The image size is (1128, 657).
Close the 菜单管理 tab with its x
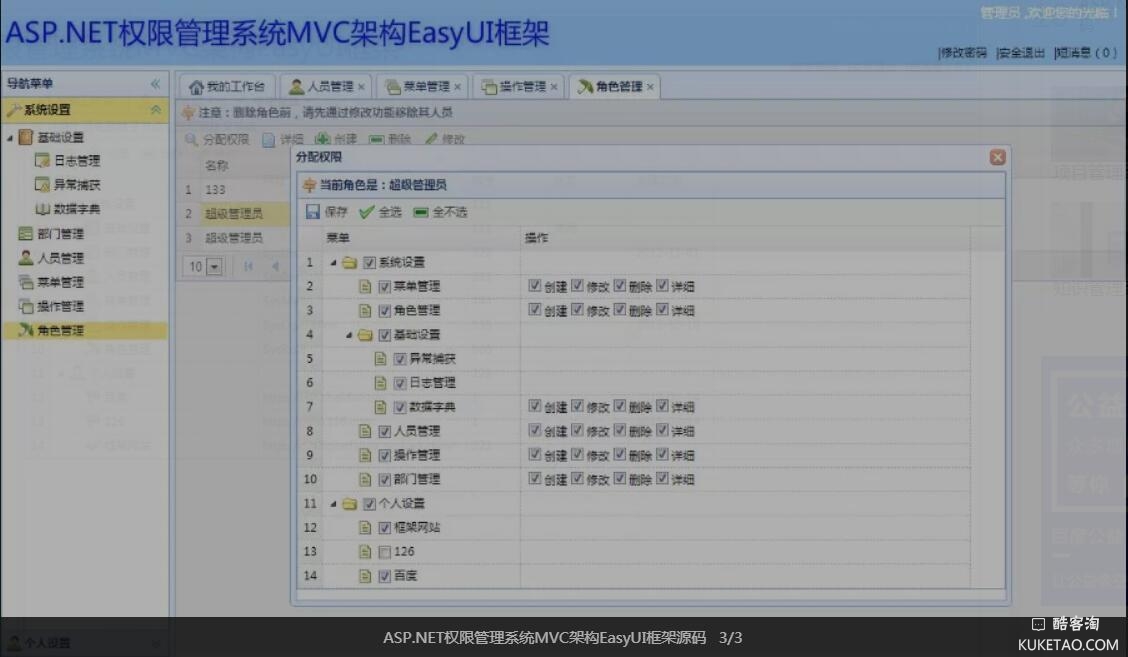click(458, 87)
